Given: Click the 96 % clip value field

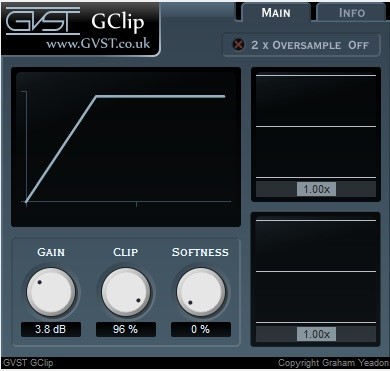Looking at the screenshot, I should 126,329.
